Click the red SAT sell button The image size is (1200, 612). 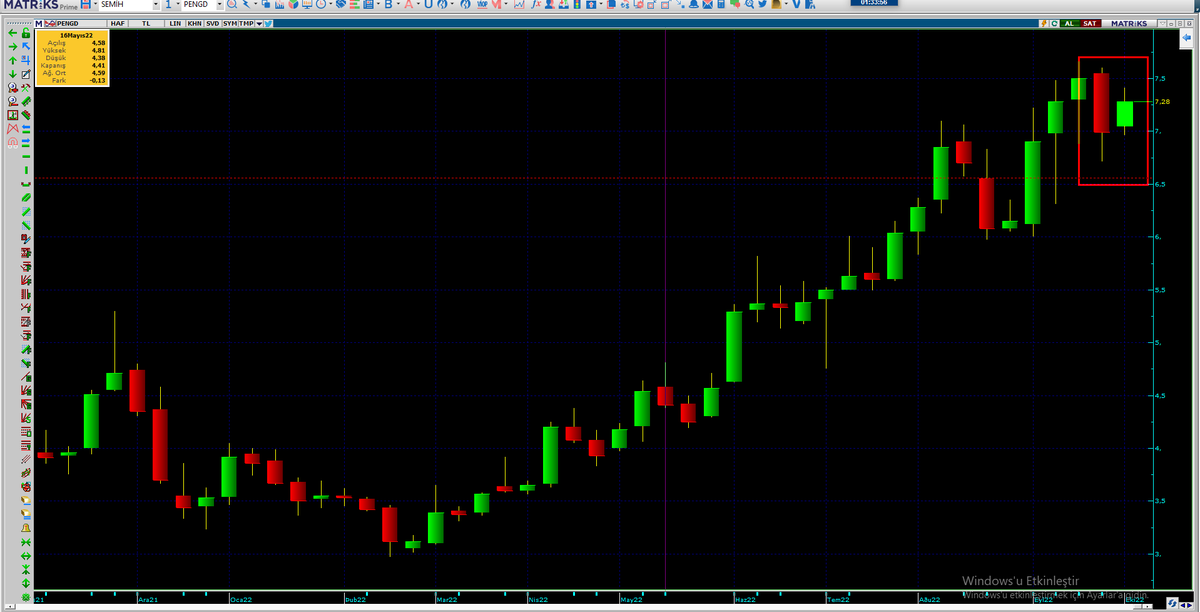click(1090, 23)
